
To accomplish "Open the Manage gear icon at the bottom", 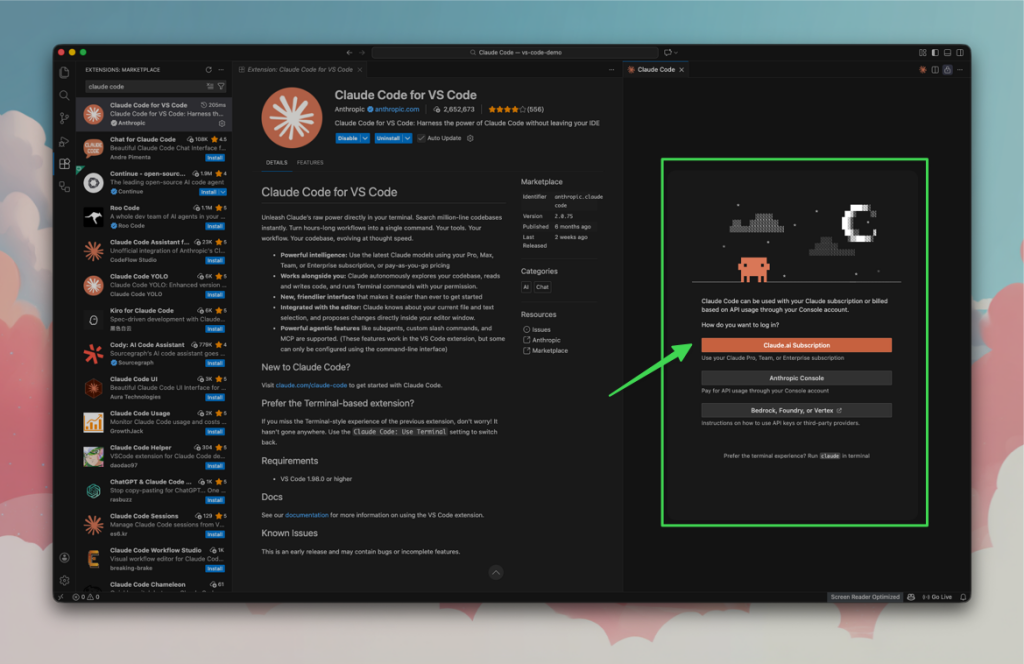I will 66,580.
